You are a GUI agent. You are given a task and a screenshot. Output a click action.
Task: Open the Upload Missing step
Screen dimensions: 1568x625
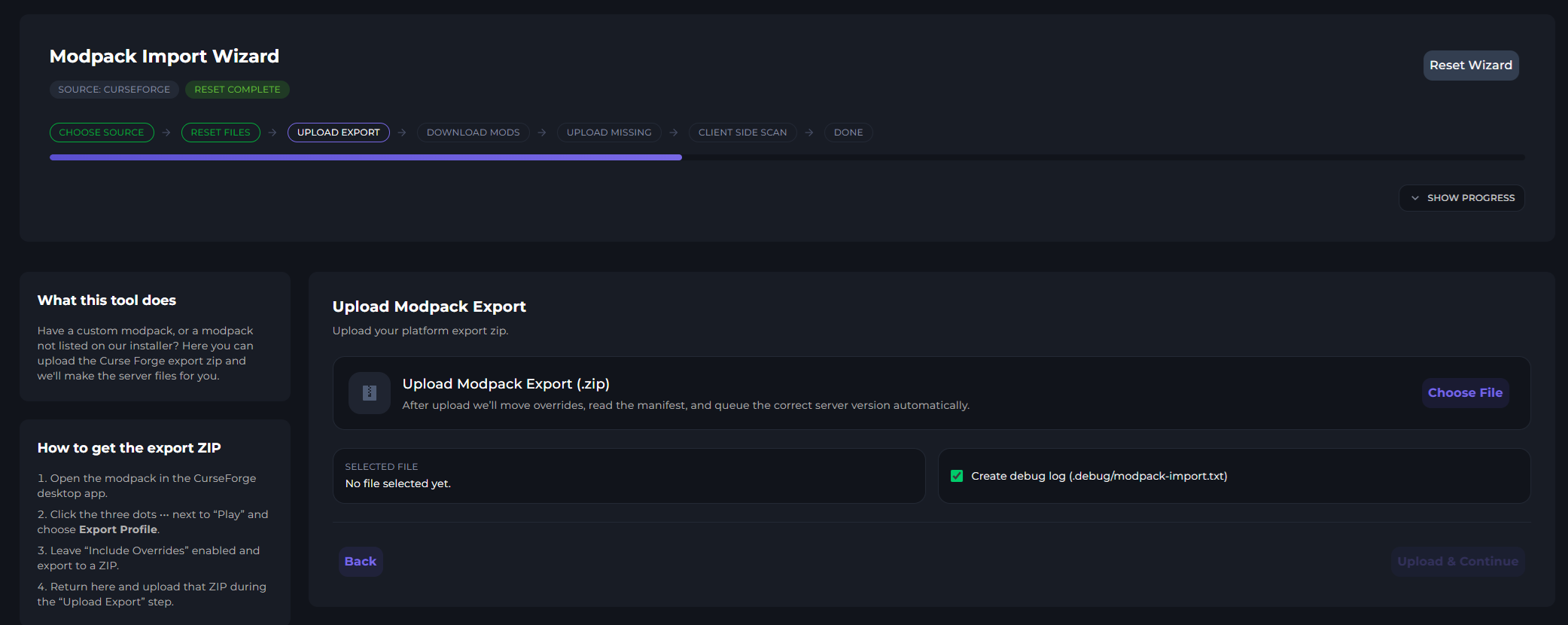608,133
